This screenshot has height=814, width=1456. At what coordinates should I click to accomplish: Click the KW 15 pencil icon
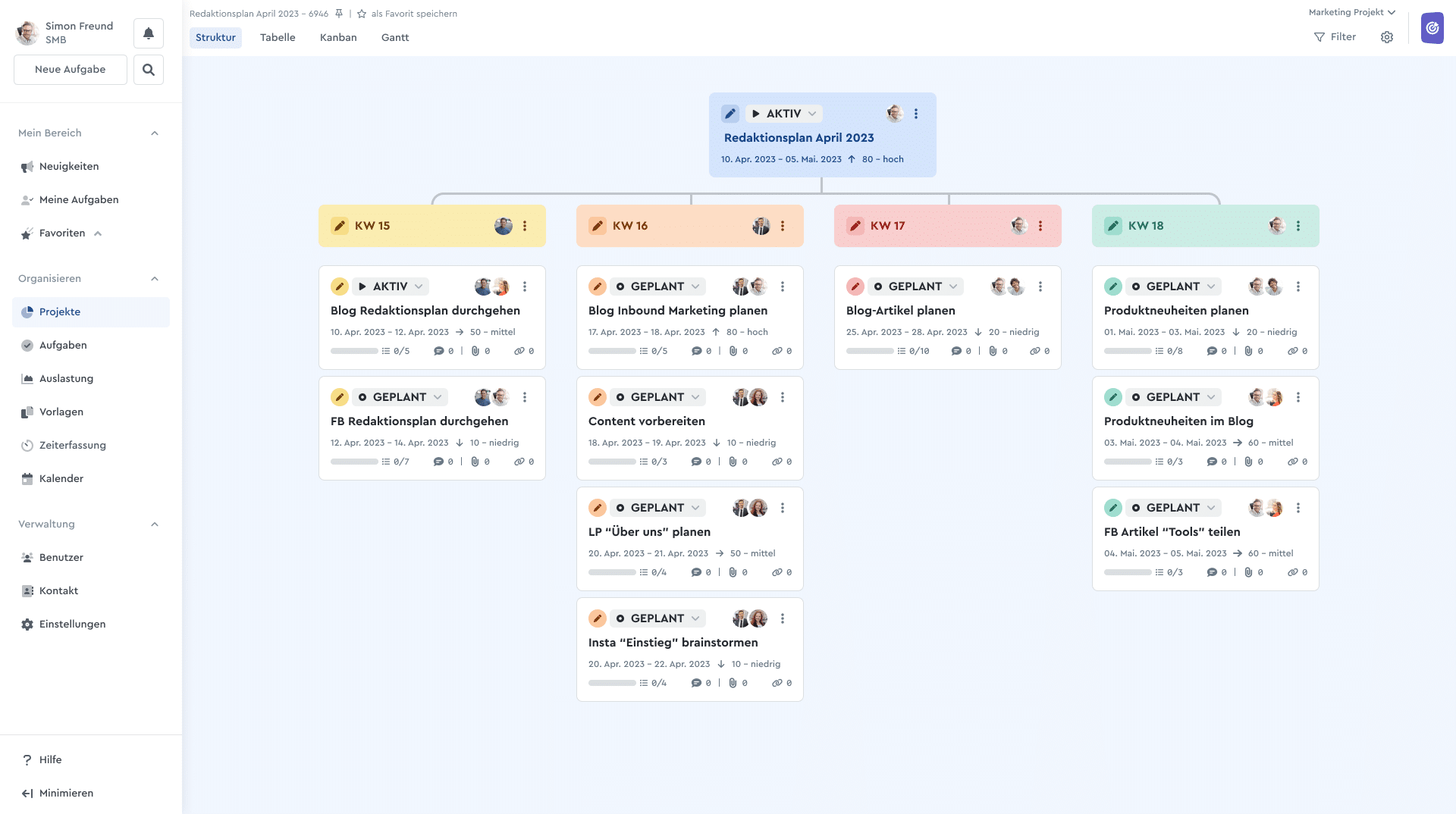tap(340, 226)
